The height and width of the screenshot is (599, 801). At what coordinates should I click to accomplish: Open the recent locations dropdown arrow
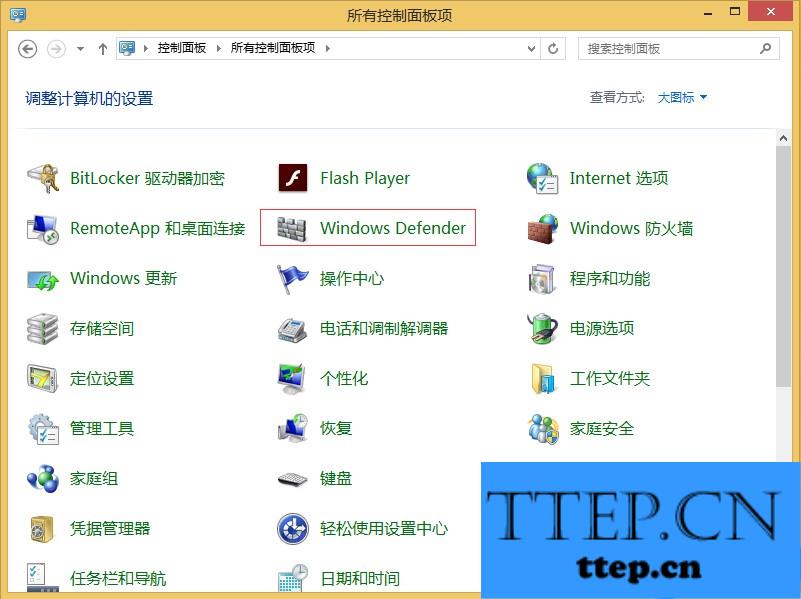tap(80, 49)
